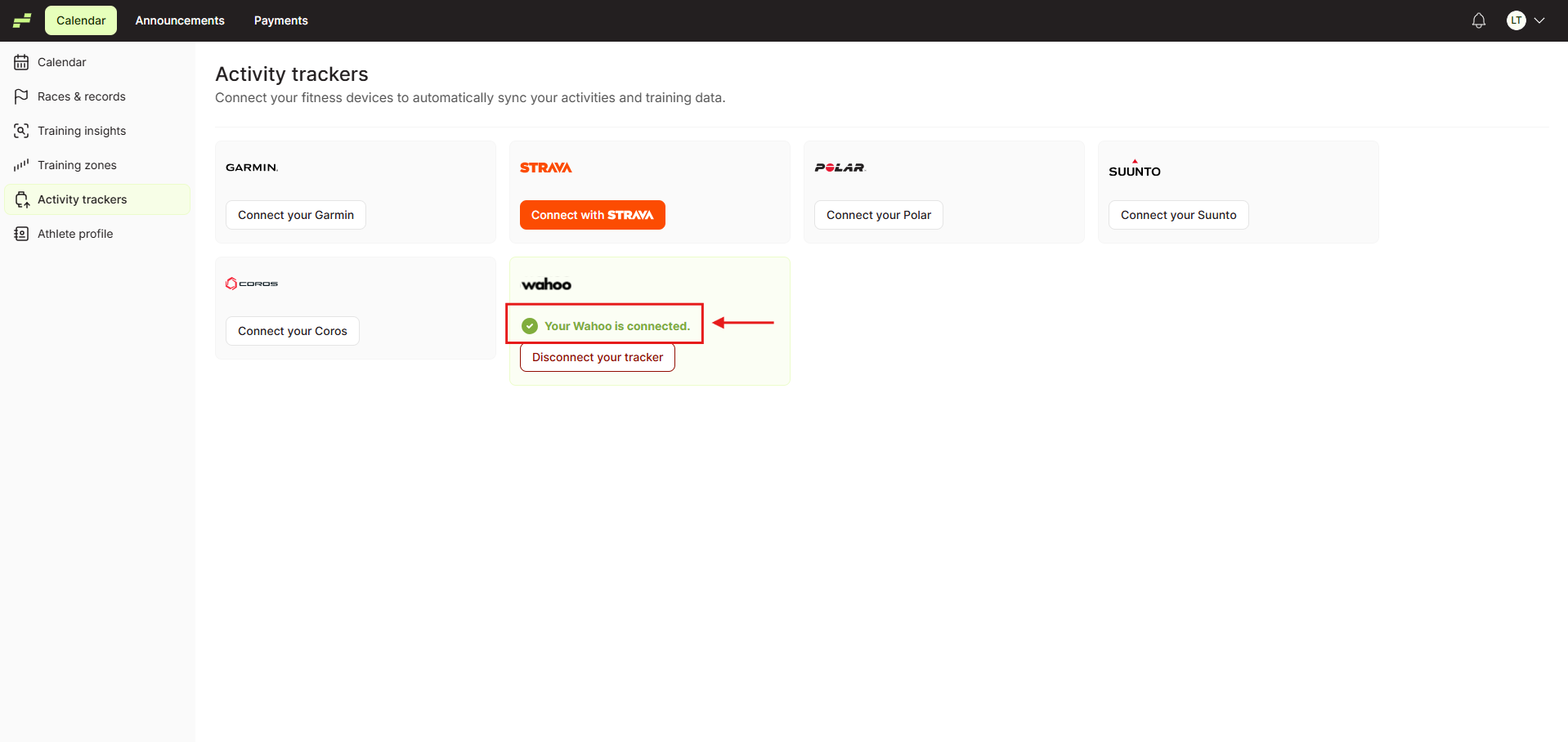This screenshot has height=742, width=1568.
Task: Click Connect your Garmin button
Action: (x=296, y=215)
